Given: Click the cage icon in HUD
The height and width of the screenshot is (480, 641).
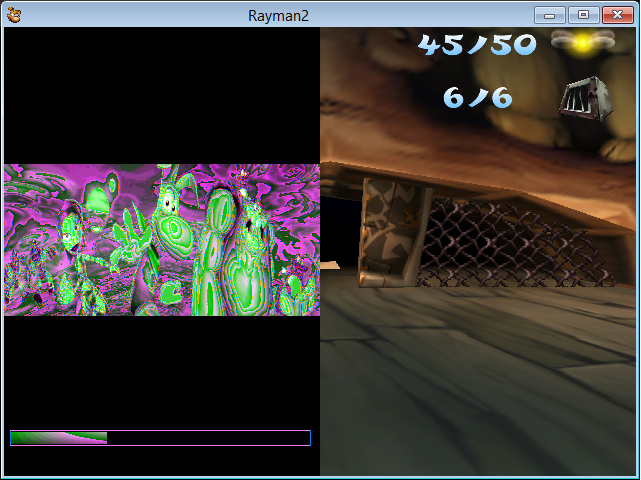Looking at the screenshot, I should point(586,98).
